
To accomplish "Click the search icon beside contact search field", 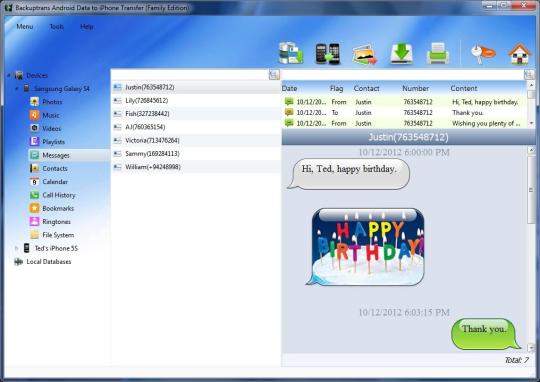I will [x=274, y=74].
